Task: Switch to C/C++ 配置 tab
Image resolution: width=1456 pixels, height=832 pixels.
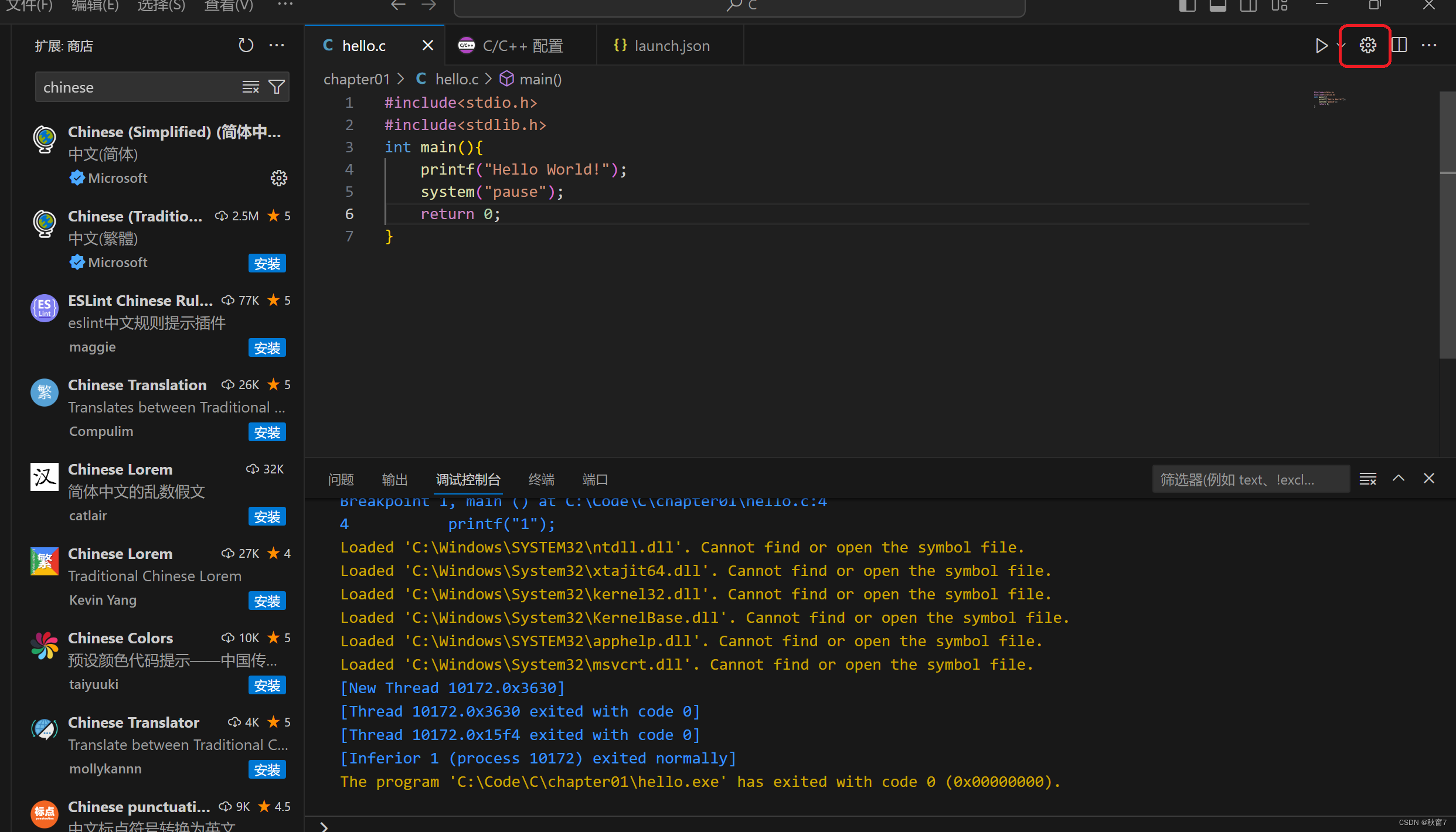Action: point(521,46)
